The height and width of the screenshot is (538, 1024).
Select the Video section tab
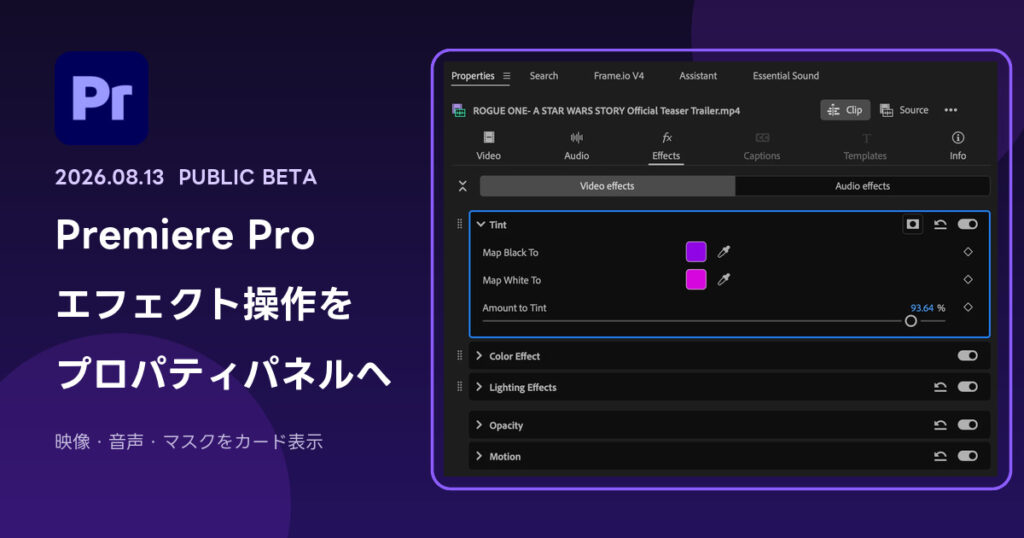(488, 146)
